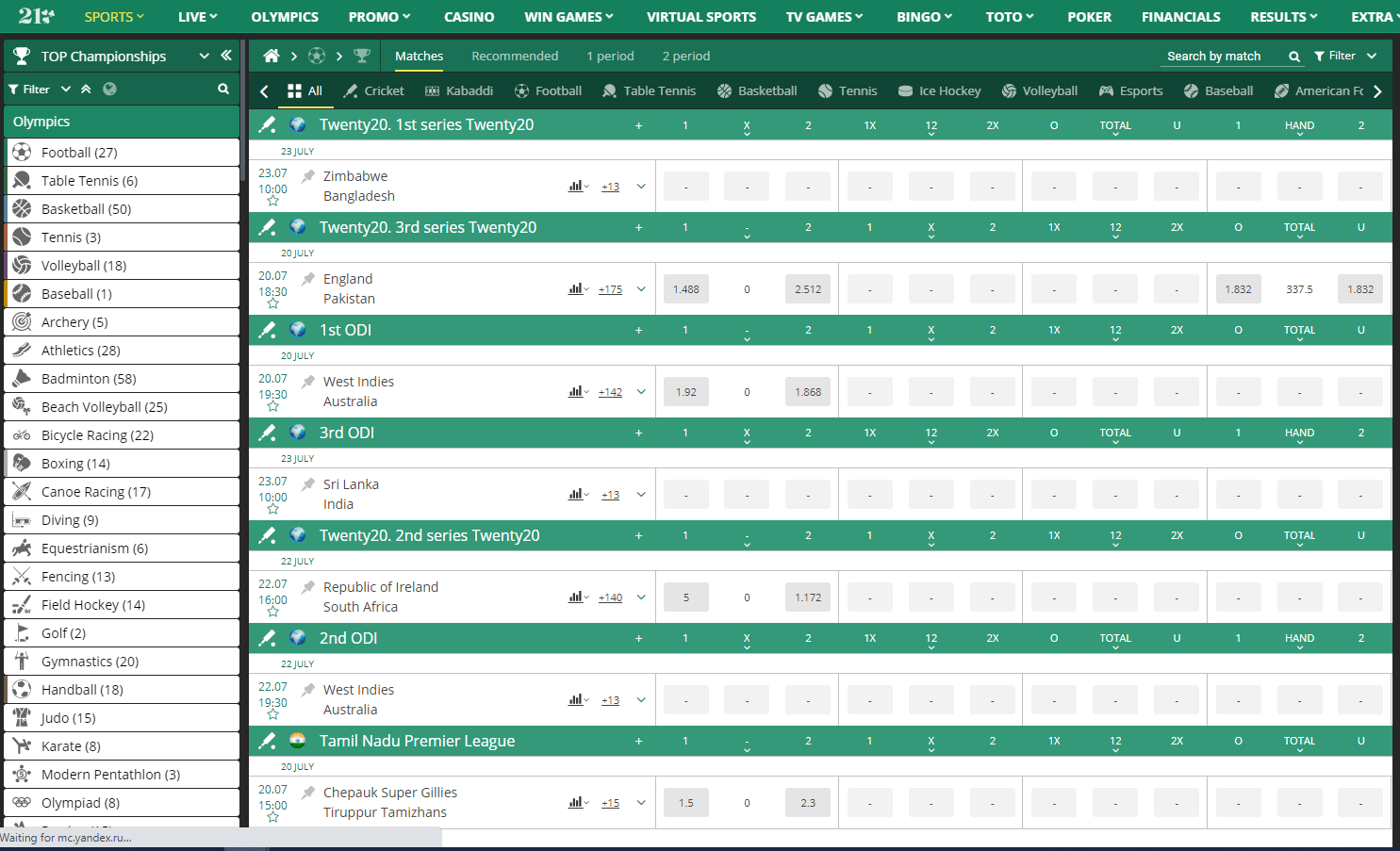Click cricket bat icon beside 3rd ODI

click(x=268, y=432)
